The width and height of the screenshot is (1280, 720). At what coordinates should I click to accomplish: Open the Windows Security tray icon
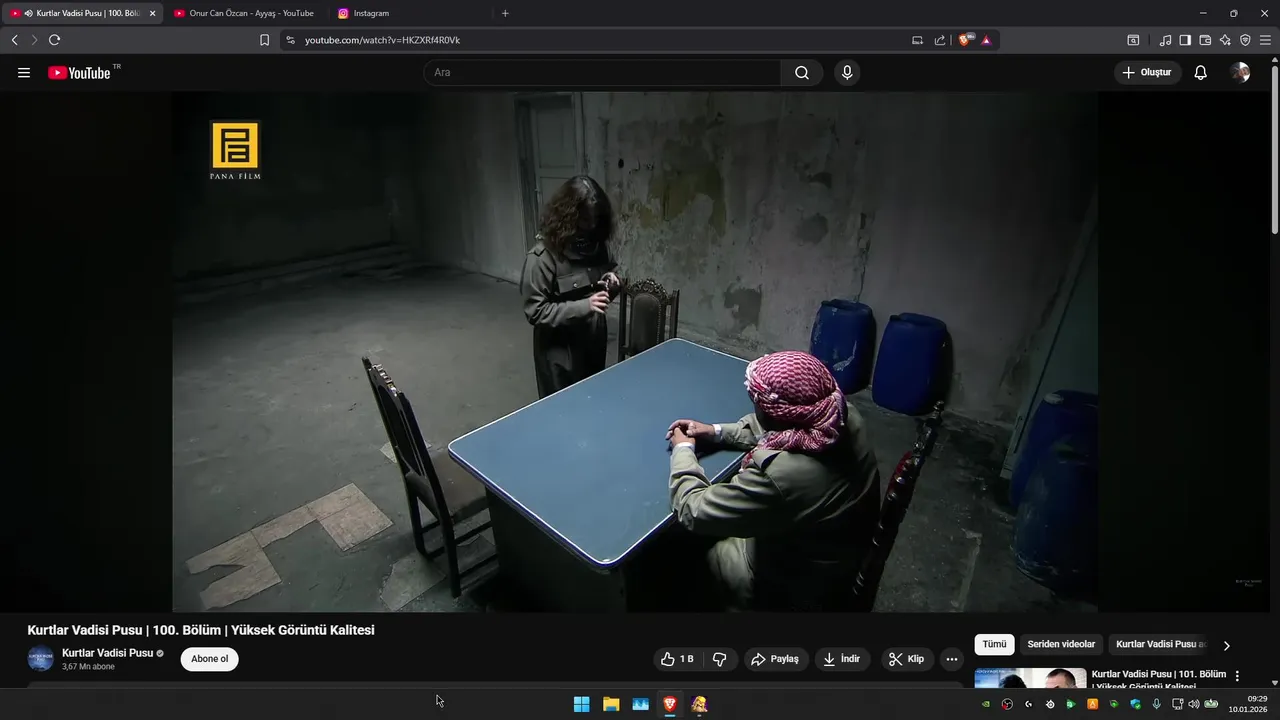pyautogui.click(x=1135, y=704)
